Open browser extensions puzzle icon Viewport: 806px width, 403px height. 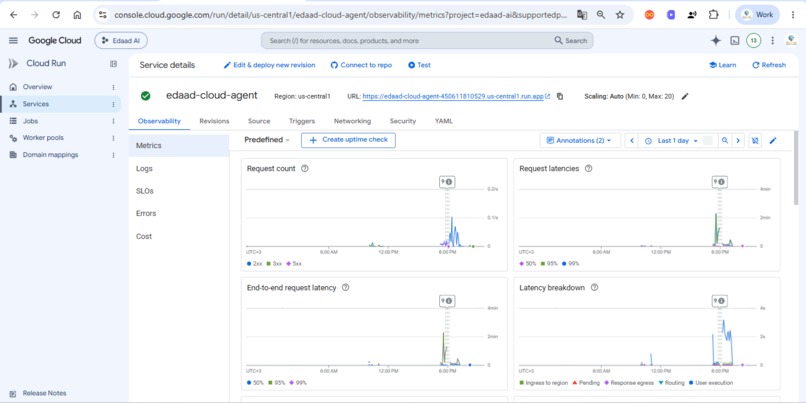713,15
